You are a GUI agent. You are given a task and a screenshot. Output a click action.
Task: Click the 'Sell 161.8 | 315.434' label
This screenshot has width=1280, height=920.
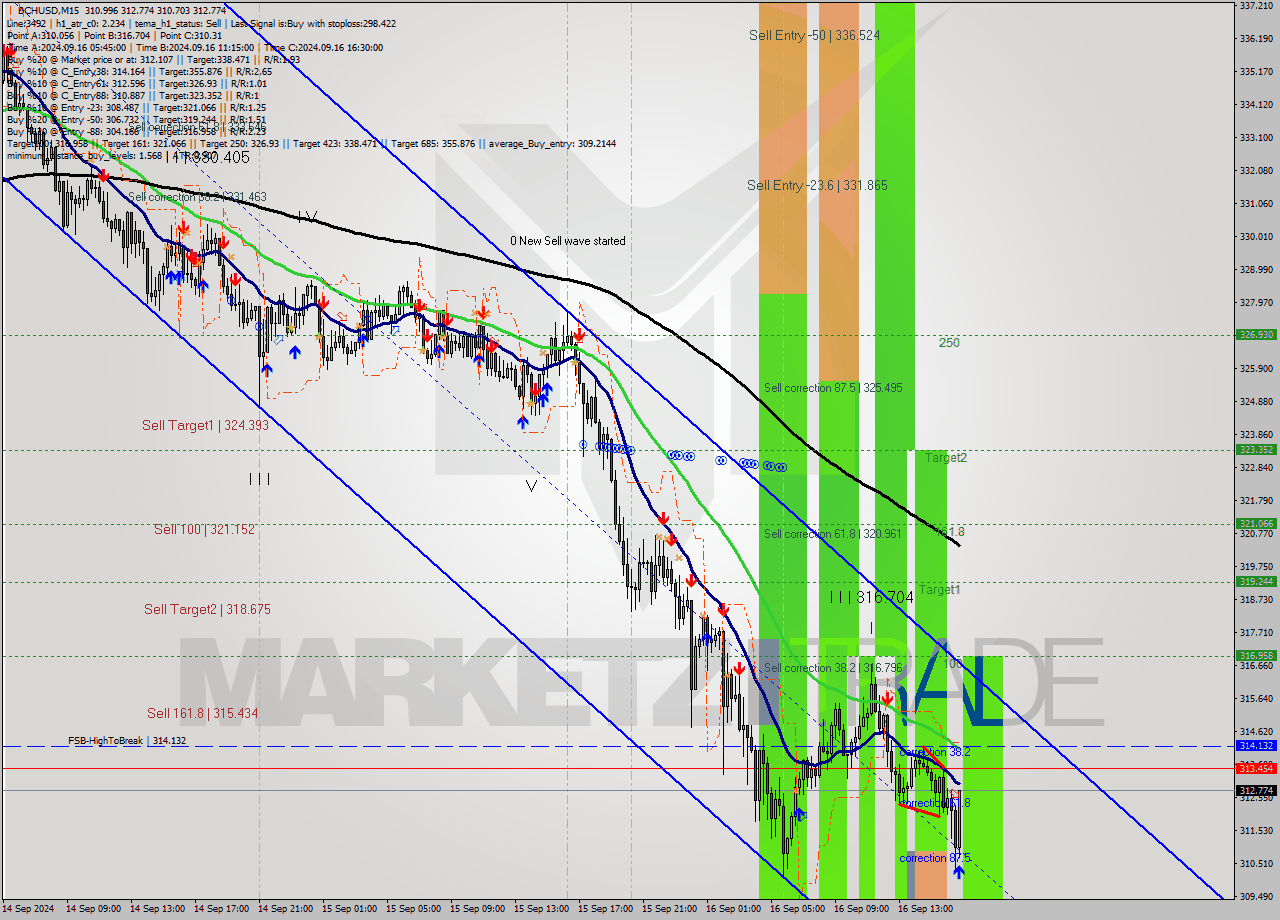click(x=202, y=713)
